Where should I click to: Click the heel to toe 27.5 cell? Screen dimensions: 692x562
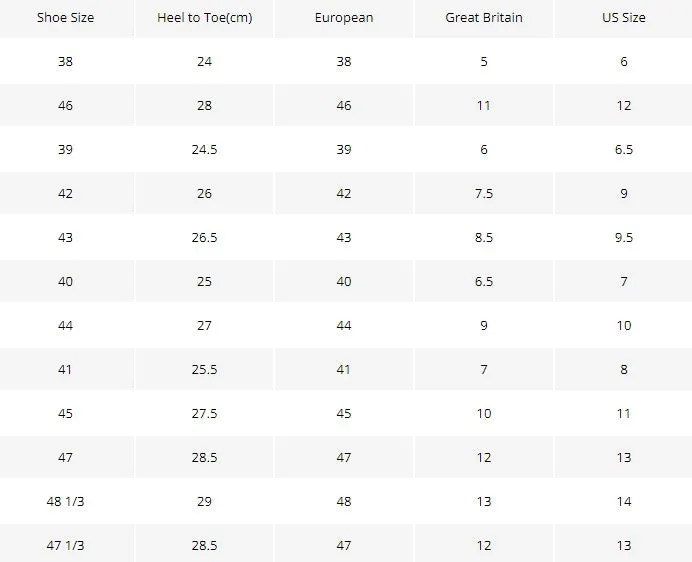point(204,414)
